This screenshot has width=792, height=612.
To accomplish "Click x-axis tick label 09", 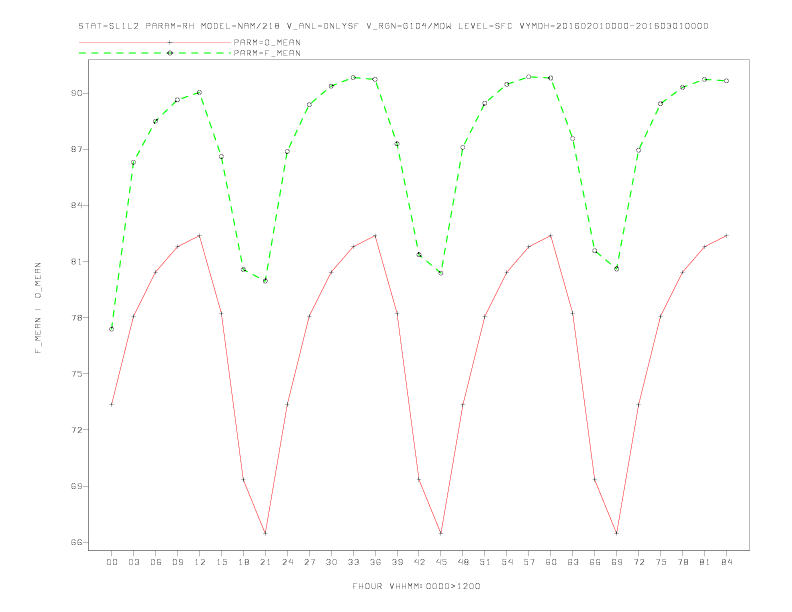I will coord(178,562).
